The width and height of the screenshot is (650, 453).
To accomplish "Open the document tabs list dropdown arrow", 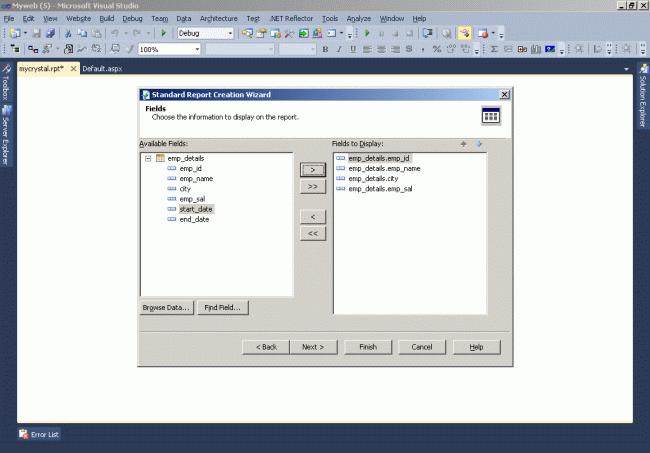I will [626, 69].
